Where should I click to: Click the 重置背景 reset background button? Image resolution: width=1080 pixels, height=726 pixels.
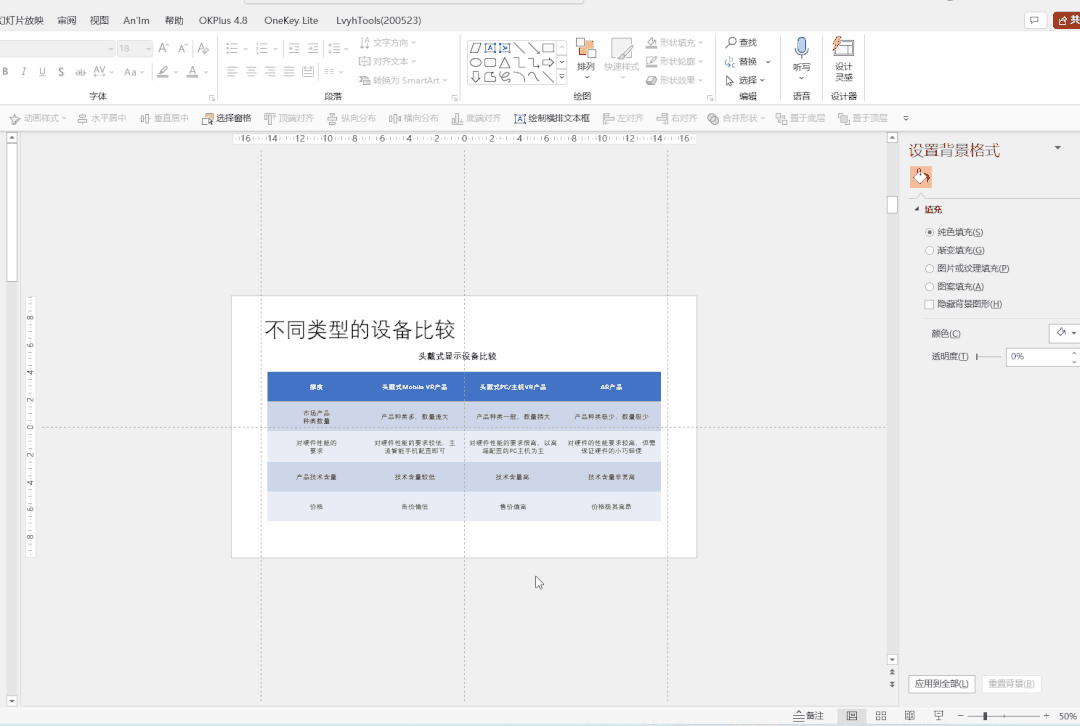[1011, 683]
